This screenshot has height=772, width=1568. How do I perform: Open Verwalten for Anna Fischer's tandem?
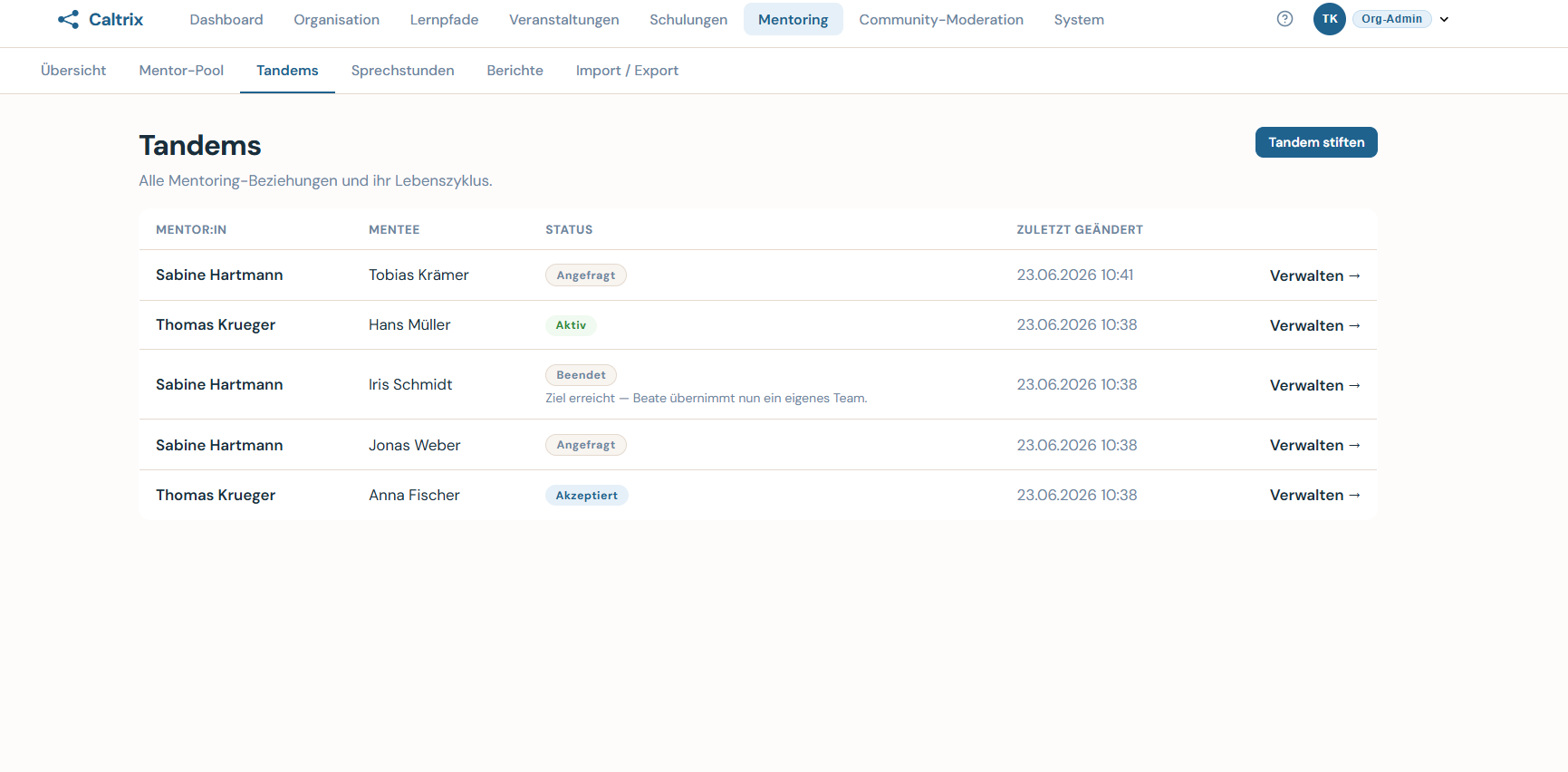coord(1314,495)
